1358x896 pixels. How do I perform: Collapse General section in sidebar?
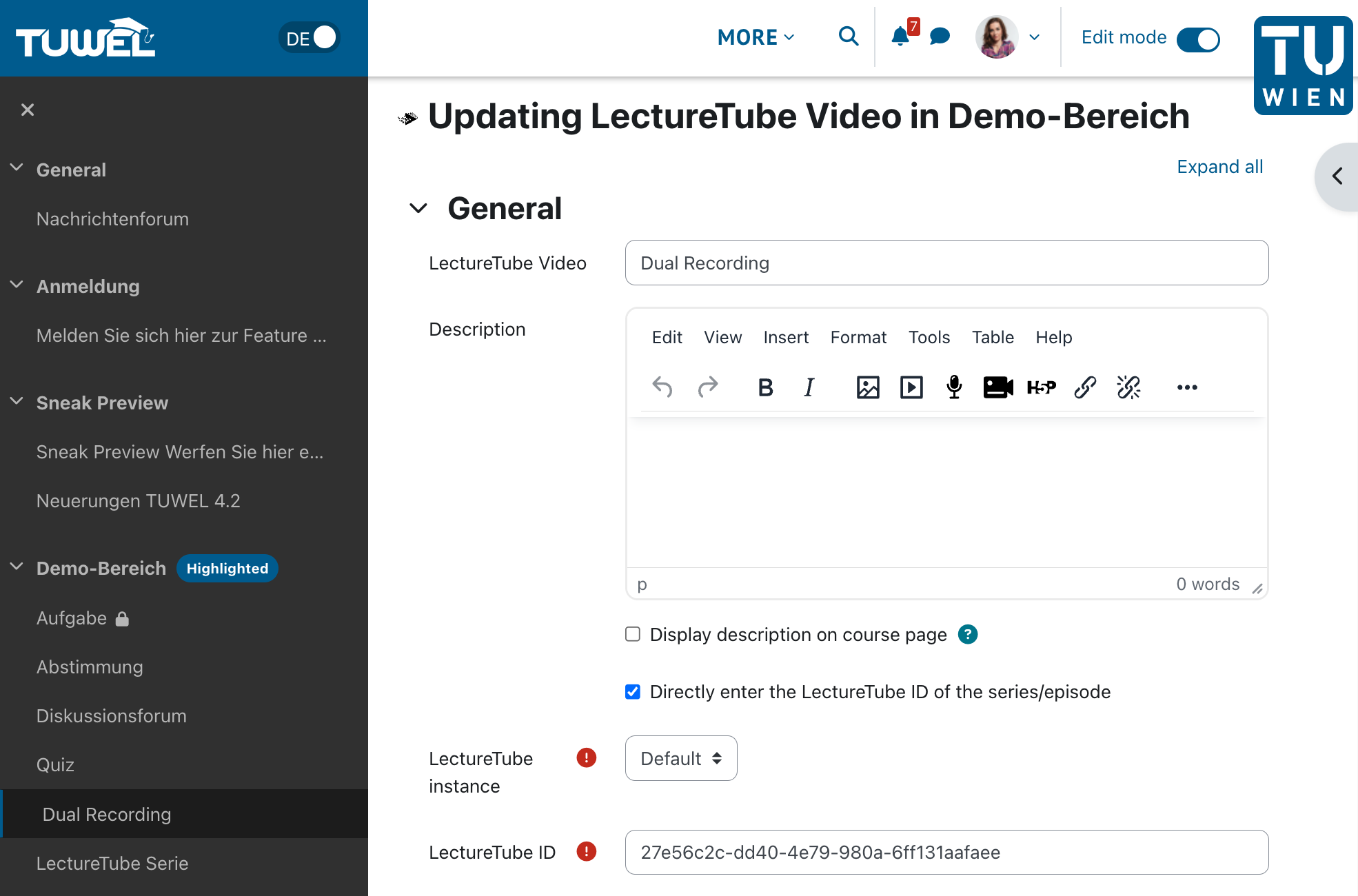pyautogui.click(x=17, y=167)
